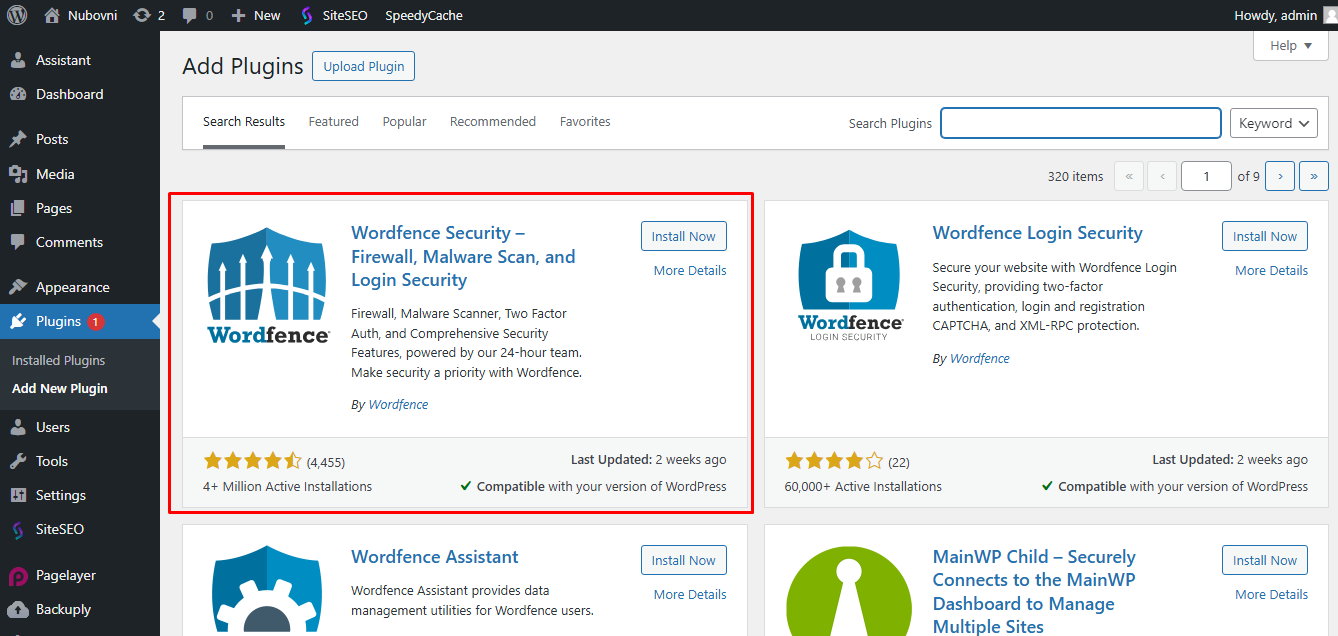Viewport: 1338px width, 636px height.
Task: Open More Details for MainWP Child
Action: 1271,594
